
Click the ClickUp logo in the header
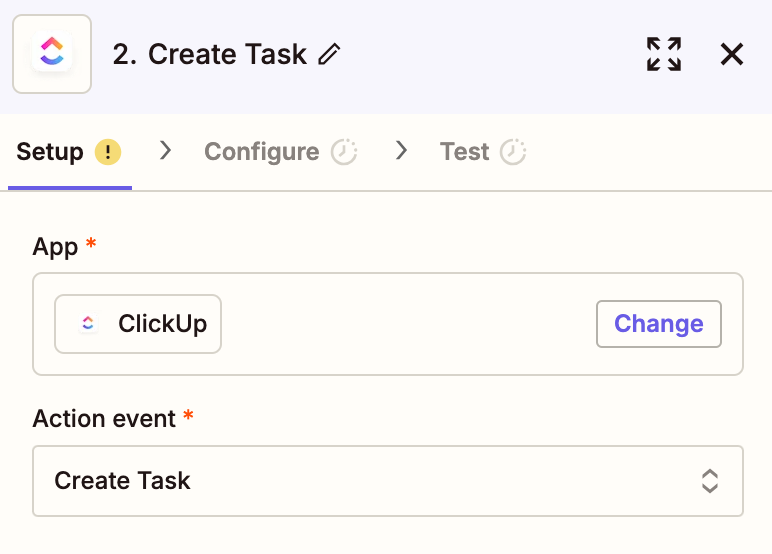pos(52,54)
